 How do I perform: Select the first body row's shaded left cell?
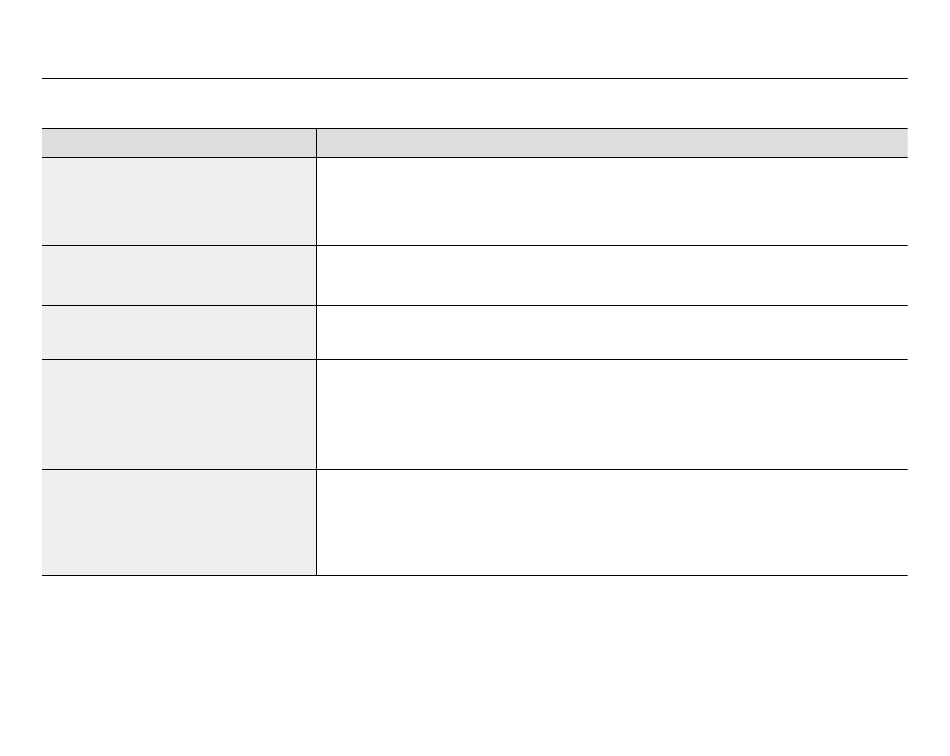(179, 202)
